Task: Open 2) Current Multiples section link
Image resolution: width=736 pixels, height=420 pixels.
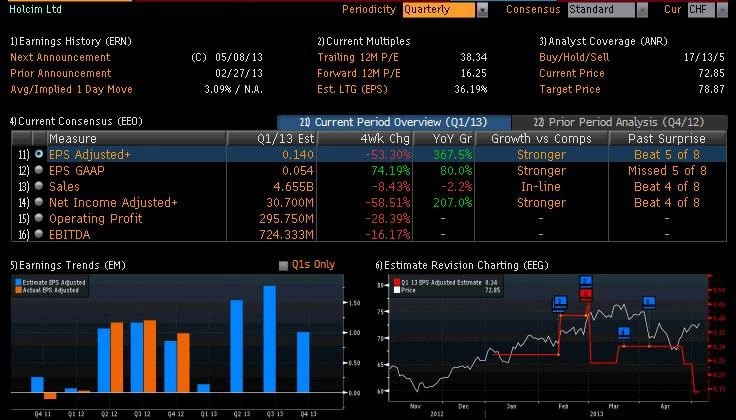Action: 364,41
